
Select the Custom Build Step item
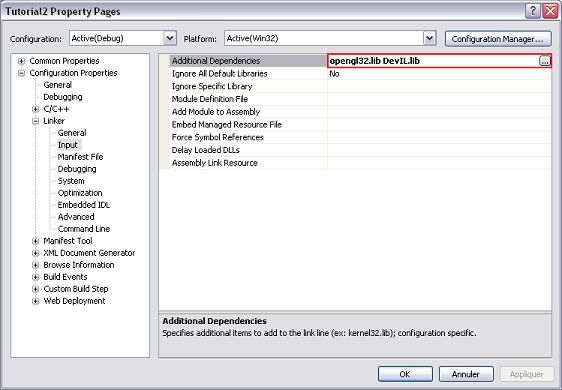point(76,289)
